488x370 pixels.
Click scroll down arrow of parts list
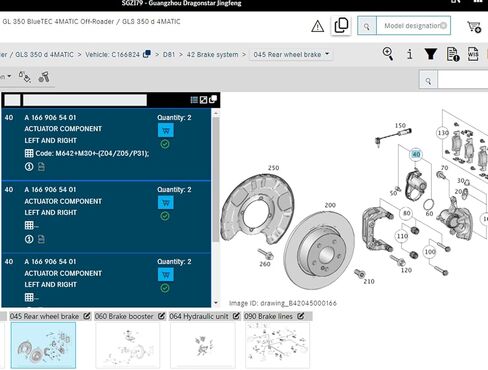(216, 303)
